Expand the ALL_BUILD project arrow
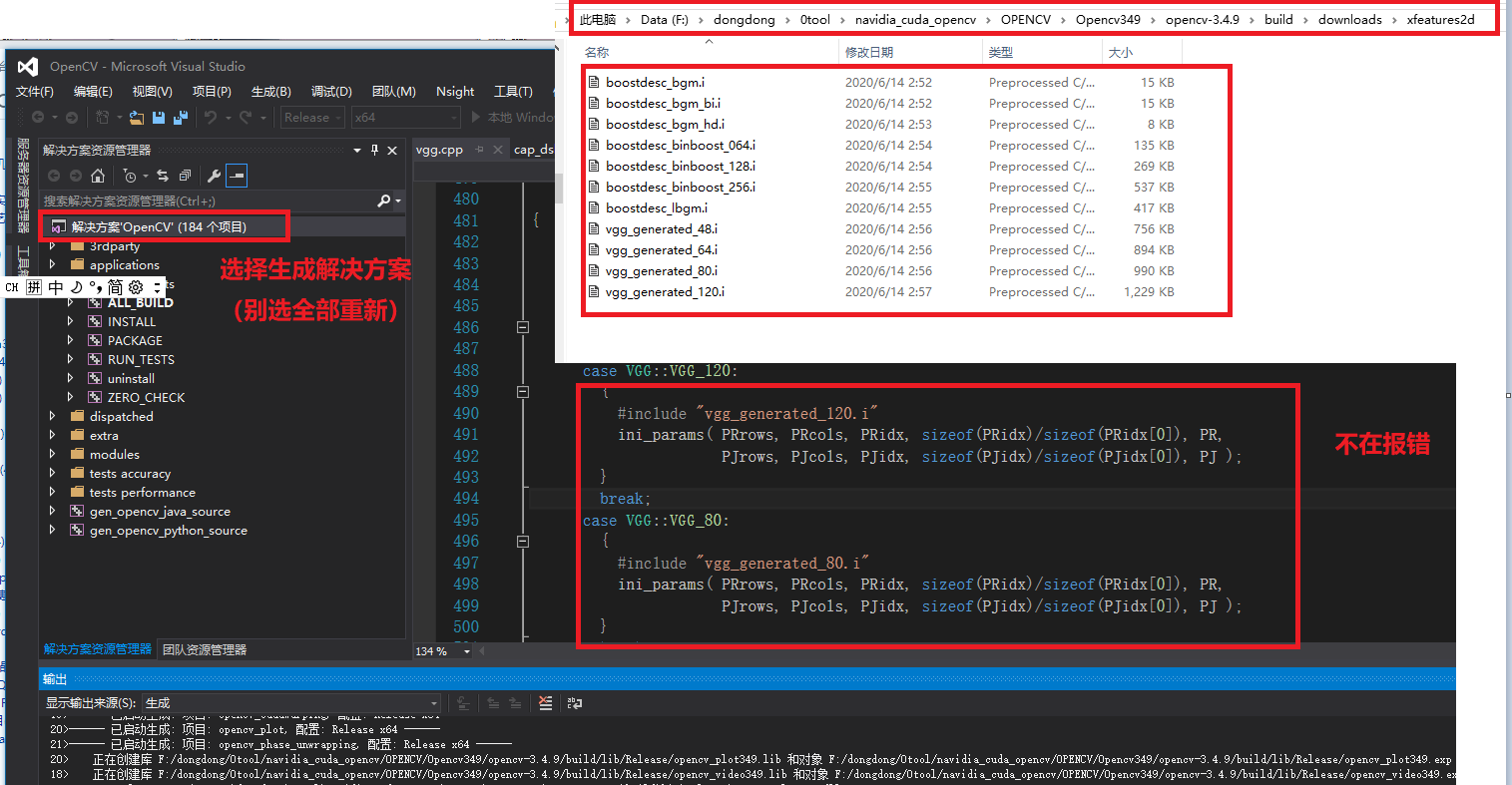1512x785 pixels. [x=71, y=302]
